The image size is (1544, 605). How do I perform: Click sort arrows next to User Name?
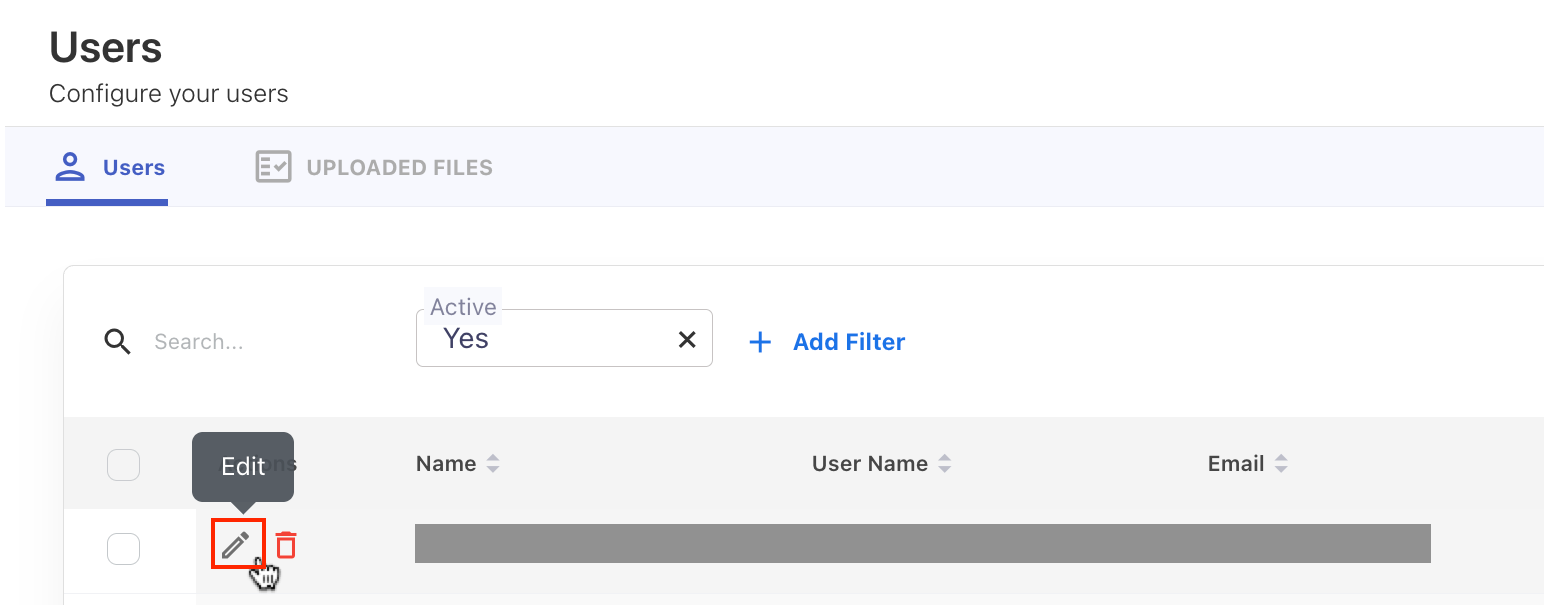pyautogui.click(x=944, y=464)
